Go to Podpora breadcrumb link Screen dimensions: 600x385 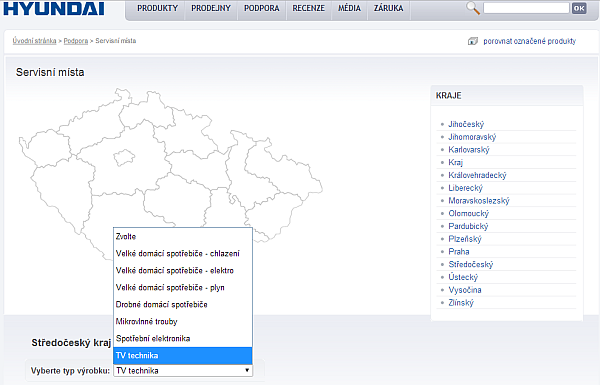[76, 41]
